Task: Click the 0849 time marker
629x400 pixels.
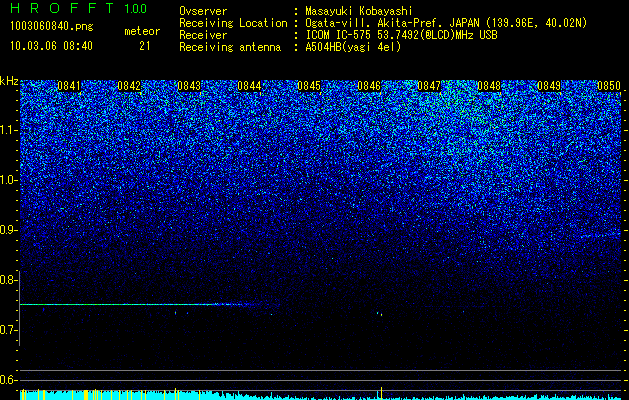Action: point(549,86)
